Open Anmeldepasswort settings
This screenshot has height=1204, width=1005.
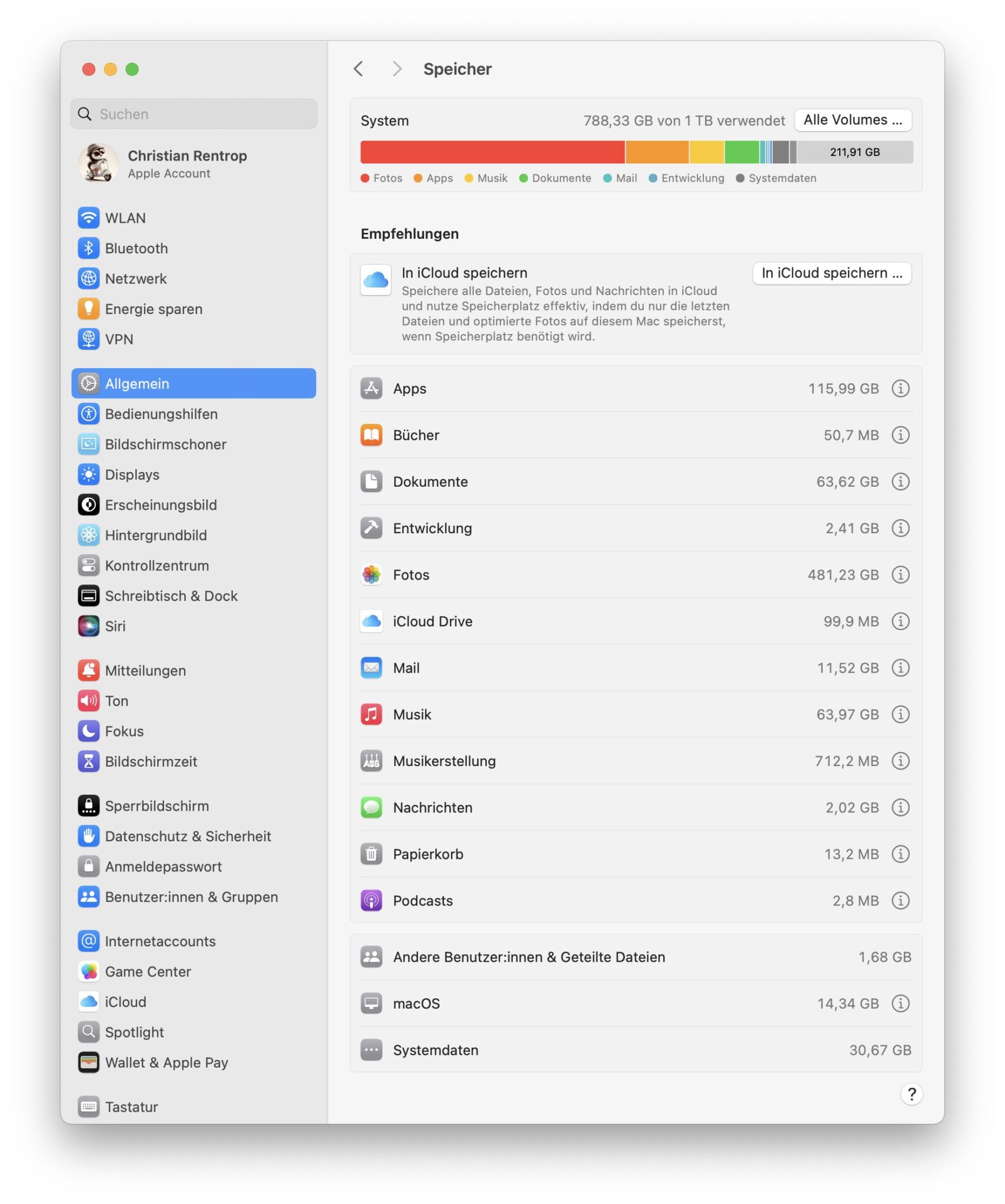coord(193,867)
